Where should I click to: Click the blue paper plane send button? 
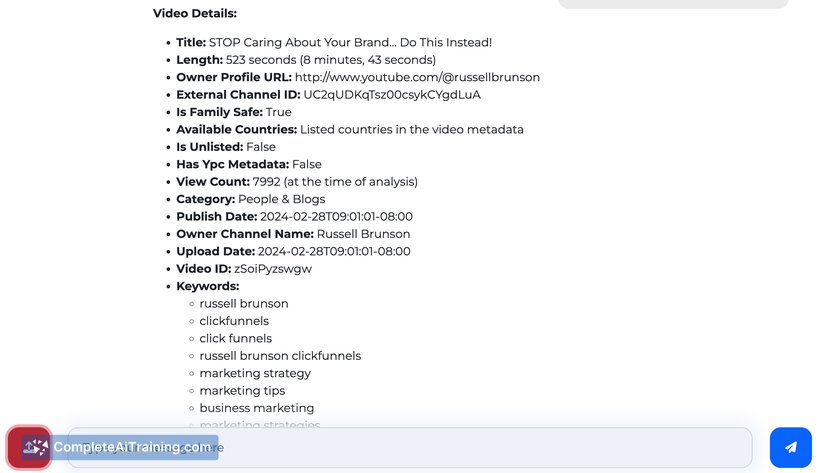coord(790,447)
